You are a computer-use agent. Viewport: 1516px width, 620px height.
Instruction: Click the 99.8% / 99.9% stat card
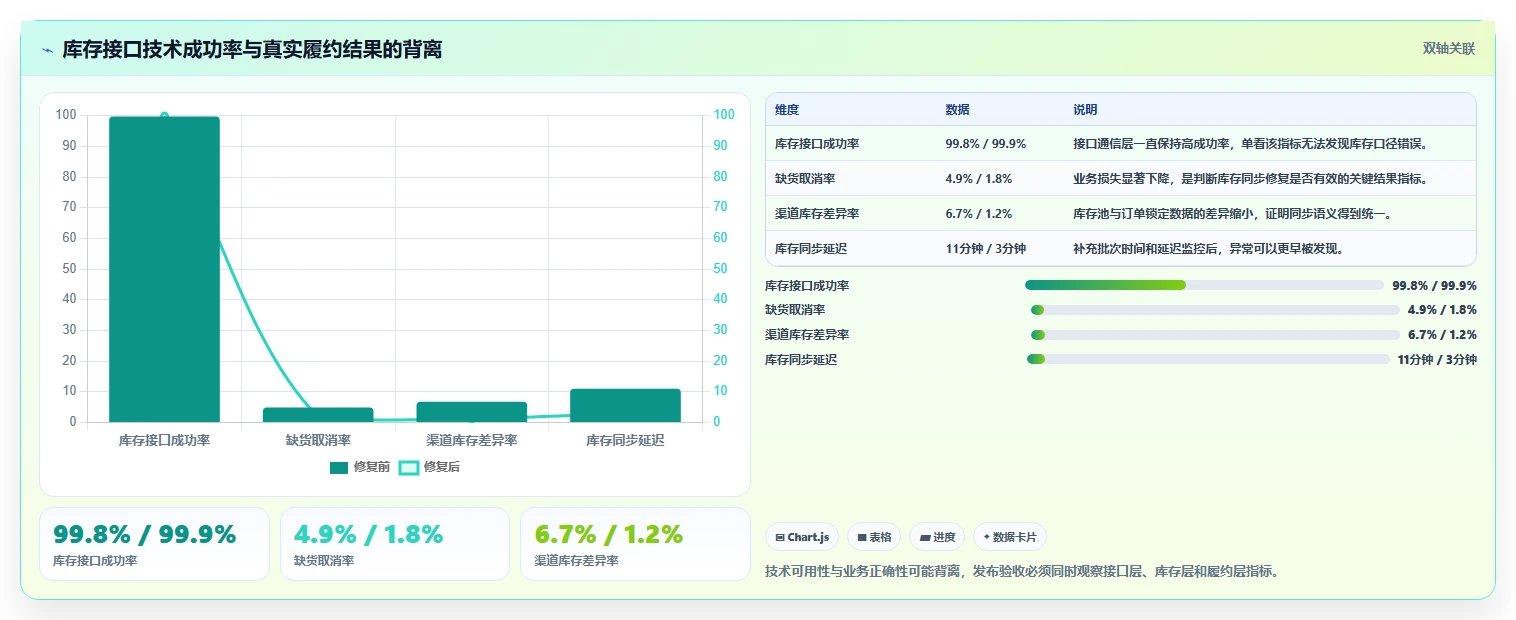click(154, 544)
